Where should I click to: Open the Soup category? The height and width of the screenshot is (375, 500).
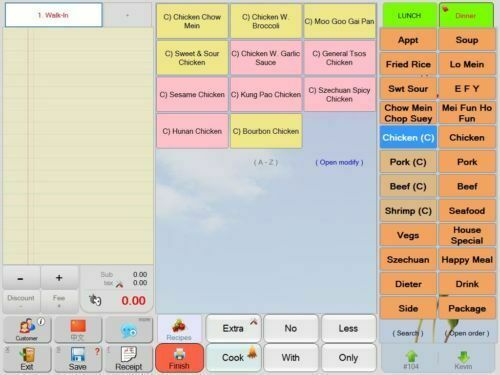click(467, 40)
